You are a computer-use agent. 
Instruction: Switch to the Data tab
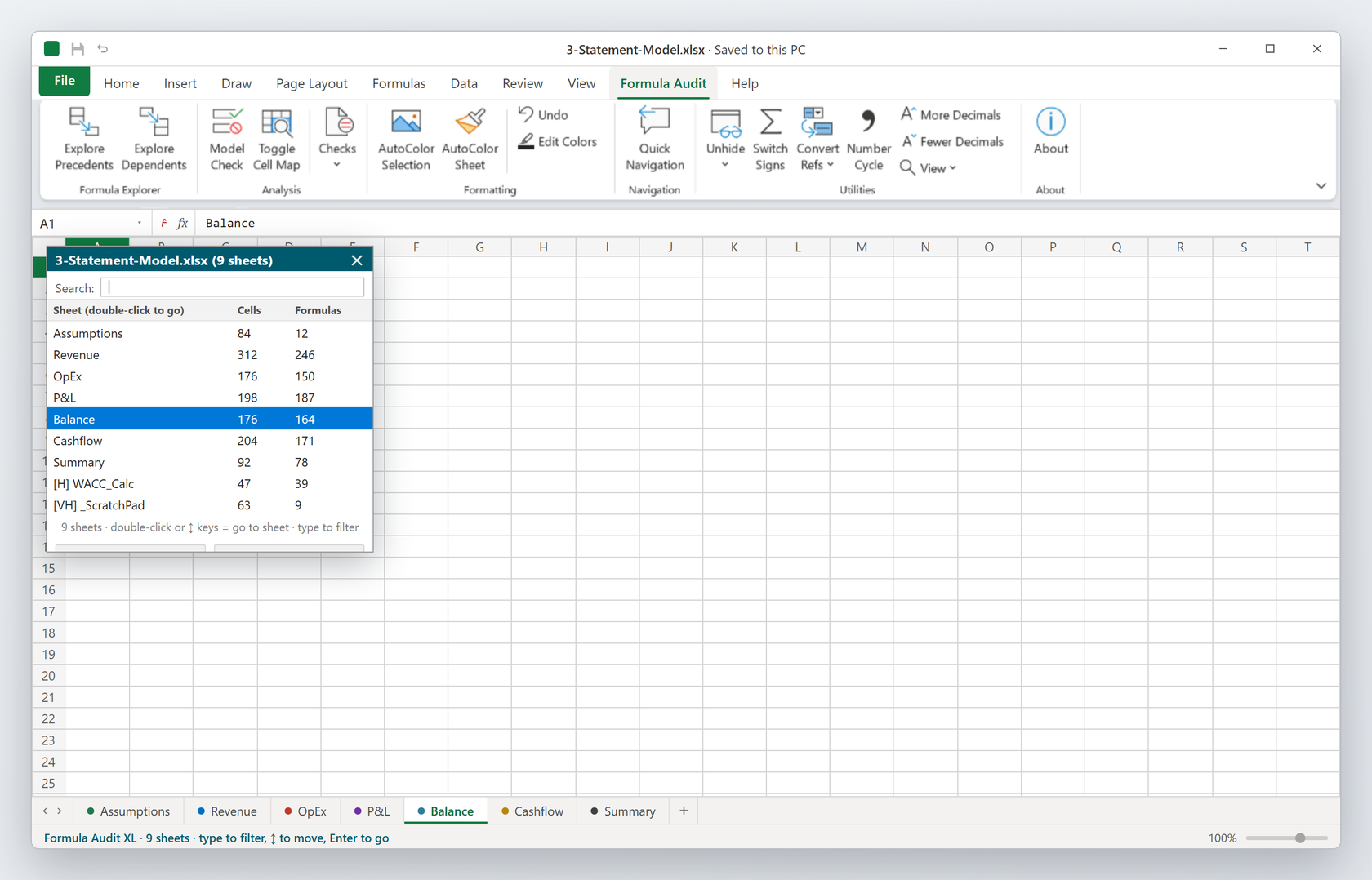tap(464, 83)
